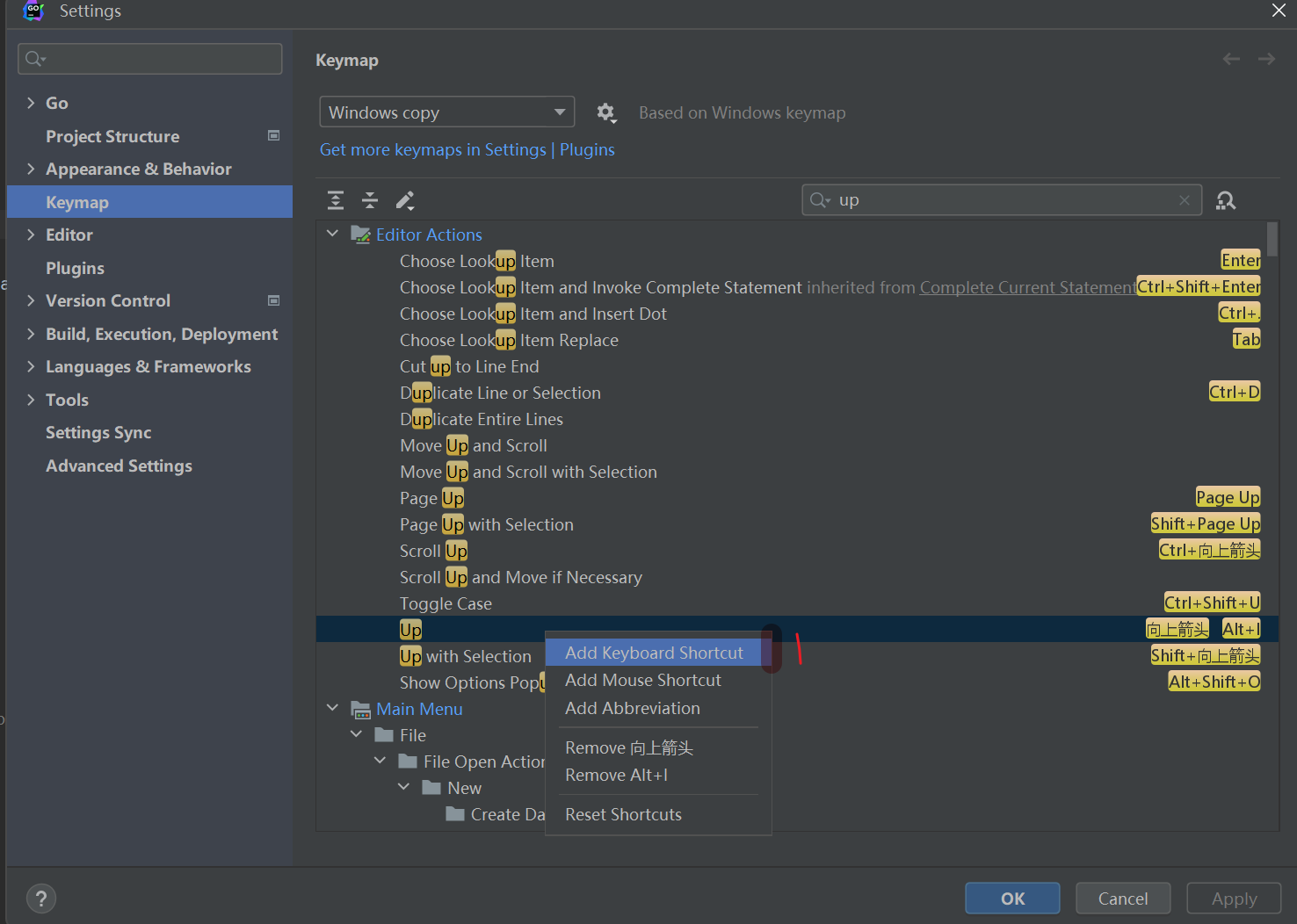1297x924 pixels.
Task: Click the search magnifier in settings search box
Action: point(35,59)
